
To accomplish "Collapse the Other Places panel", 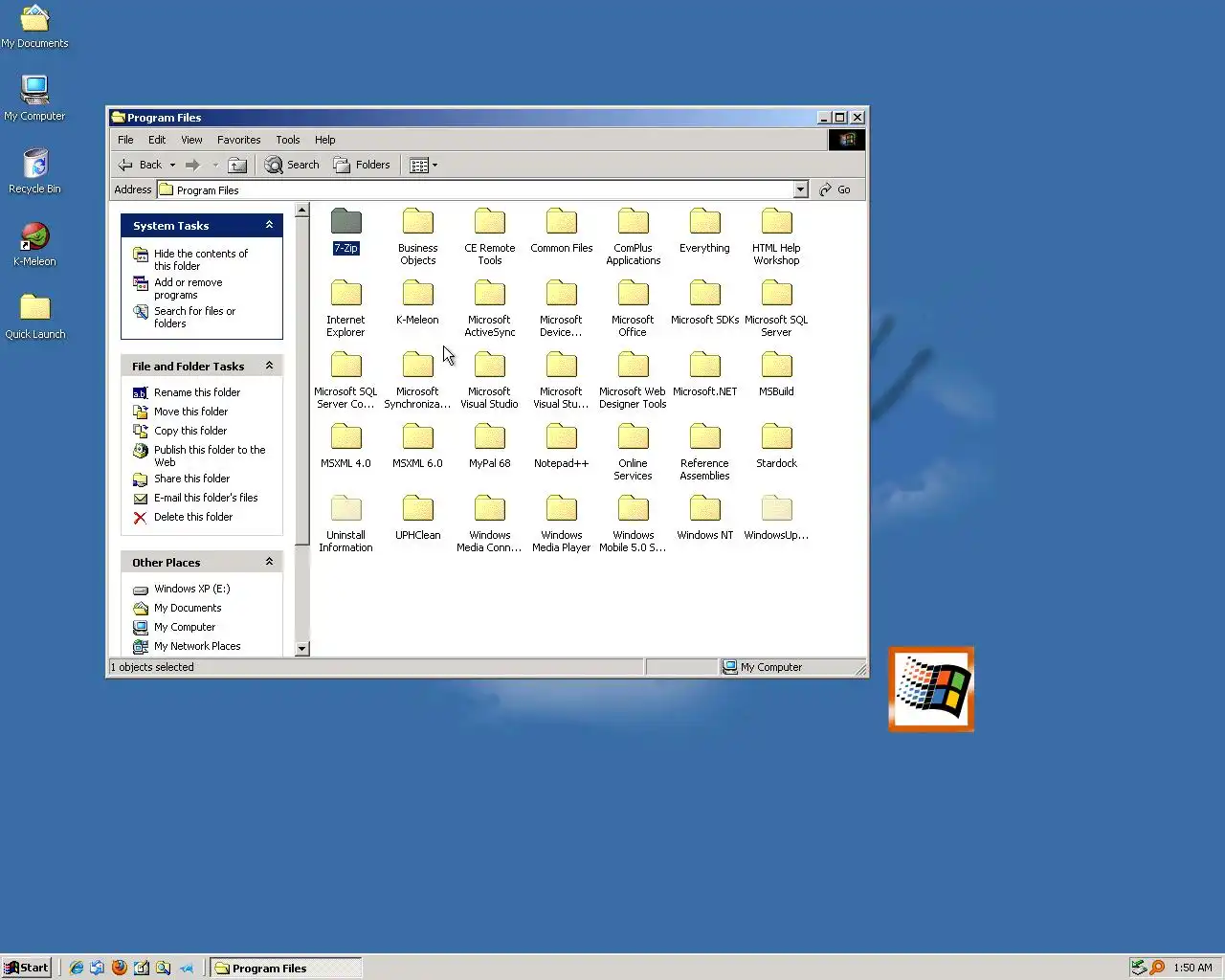I will click(x=269, y=562).
